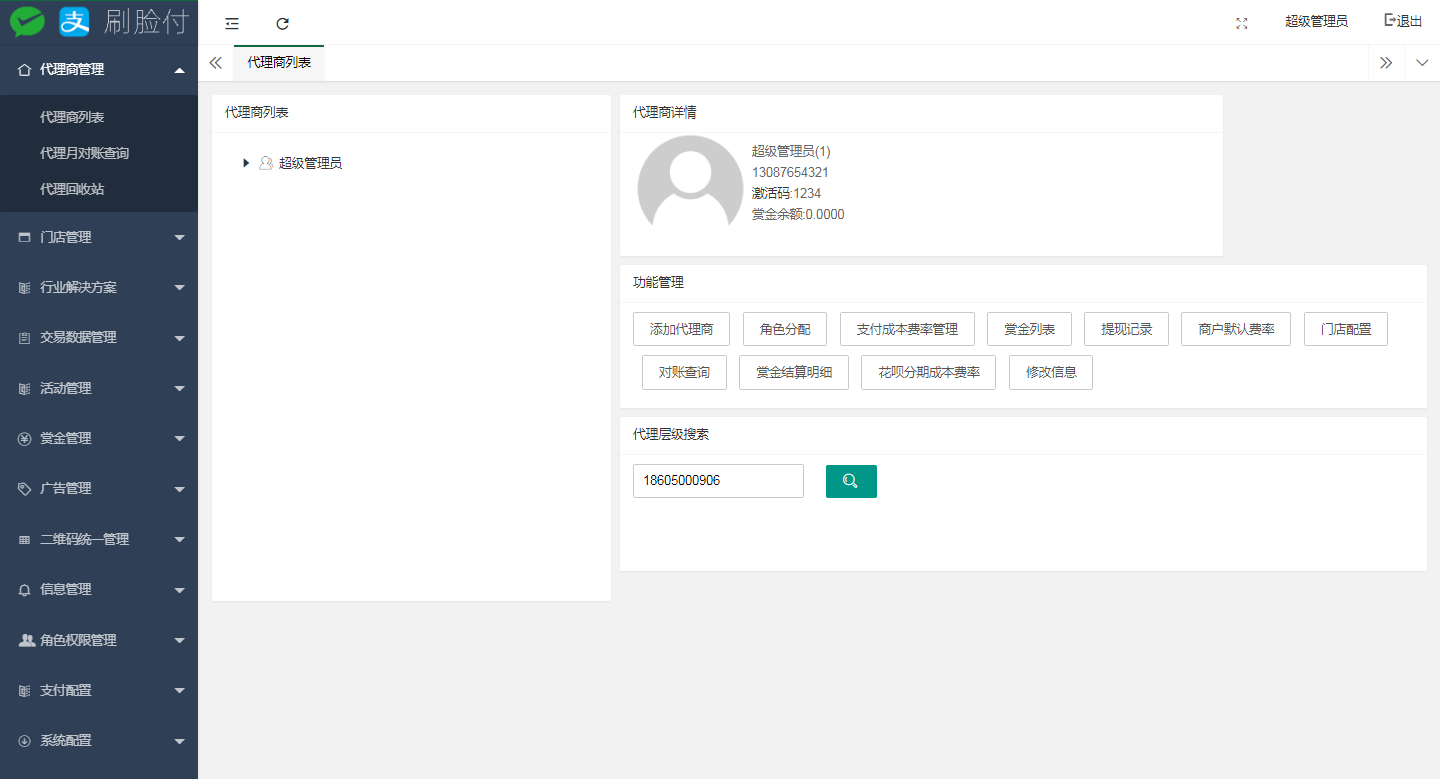
Task: Click the user icon in the agent tree
Action: tap(266, 163)
